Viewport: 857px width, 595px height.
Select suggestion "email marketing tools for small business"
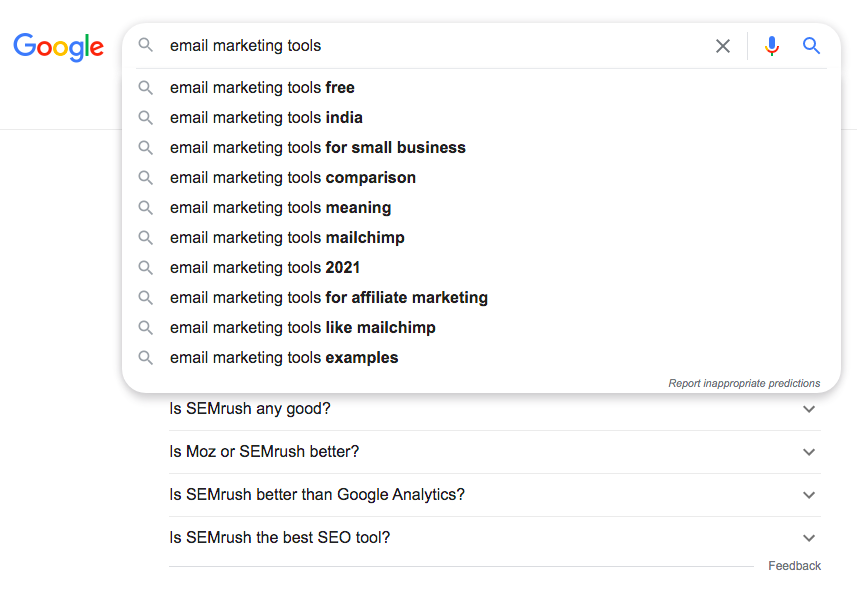(317, 147)
